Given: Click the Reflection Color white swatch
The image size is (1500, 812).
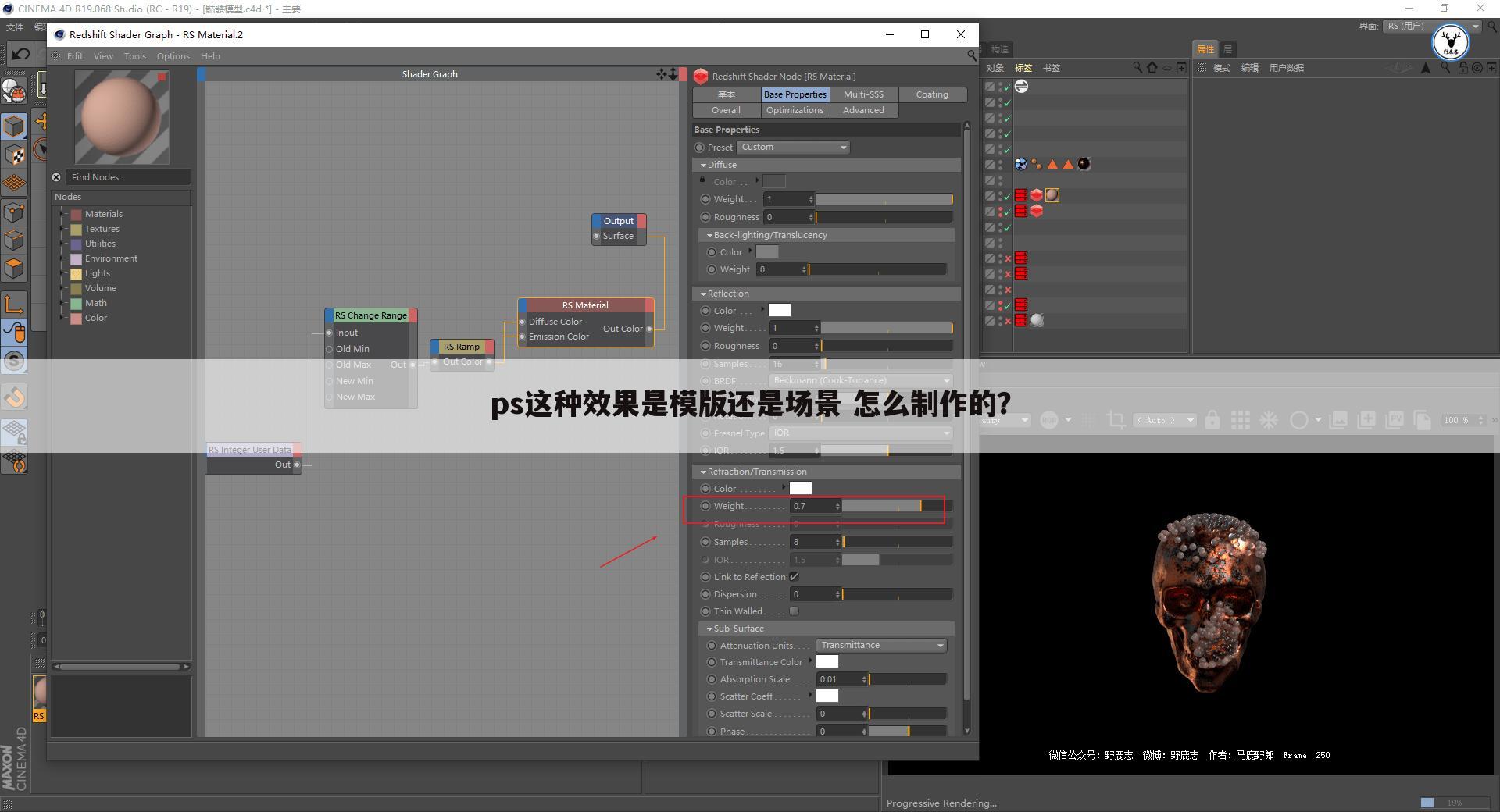Looking at the screenshot, I should [x=780, y=311].
